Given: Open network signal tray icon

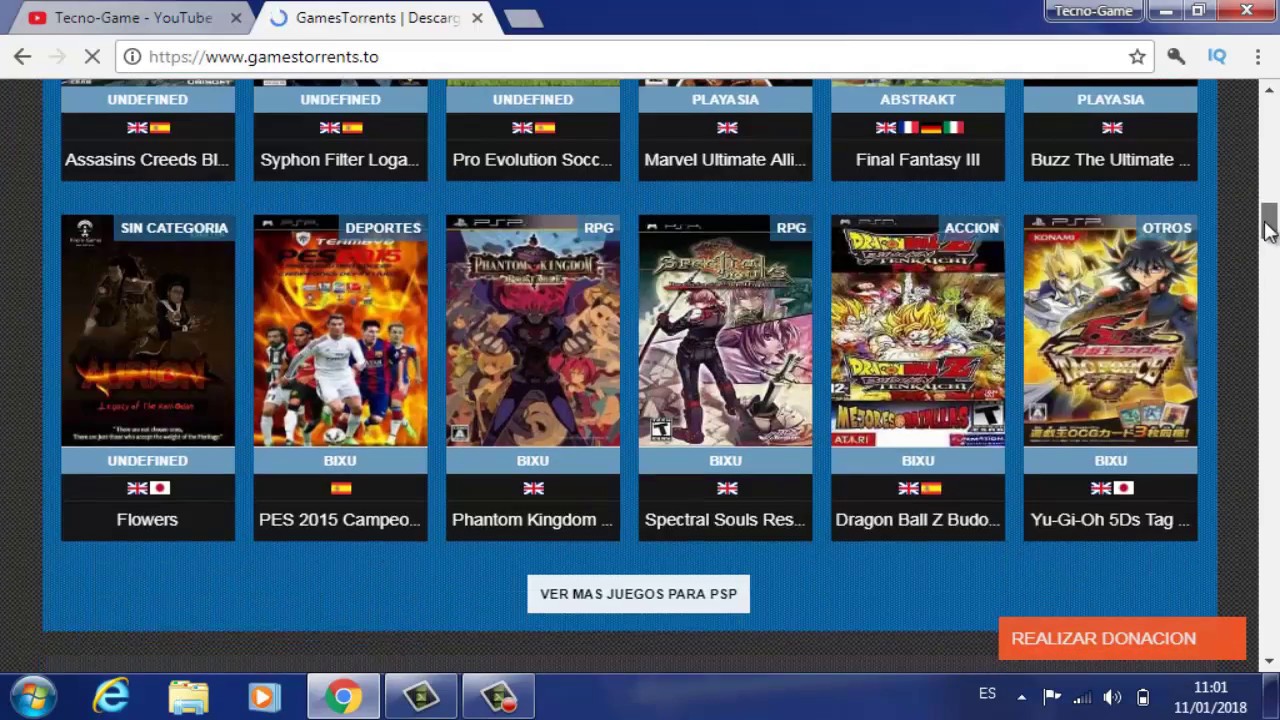Looking at the screenshot, I should (x=1082, y=697).
